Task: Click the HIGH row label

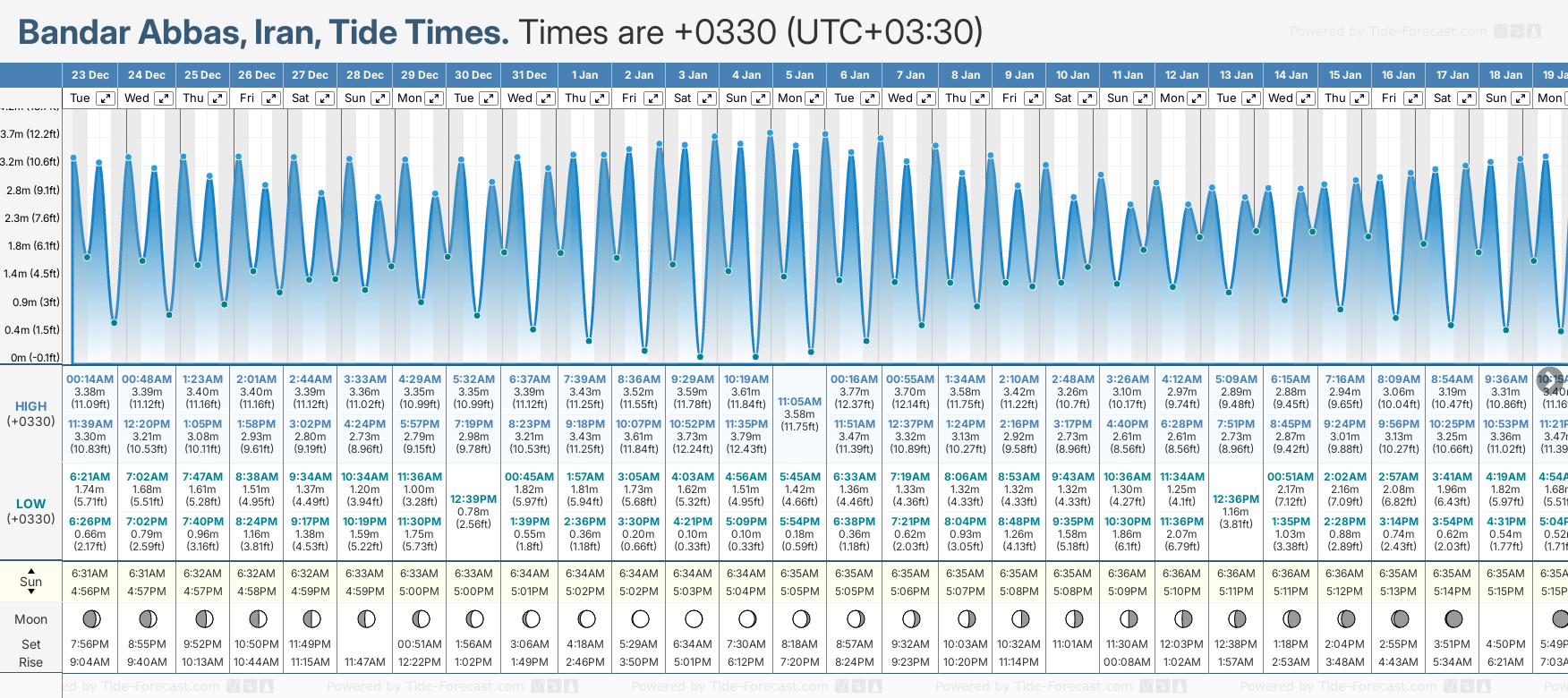Action: point(31,406)
